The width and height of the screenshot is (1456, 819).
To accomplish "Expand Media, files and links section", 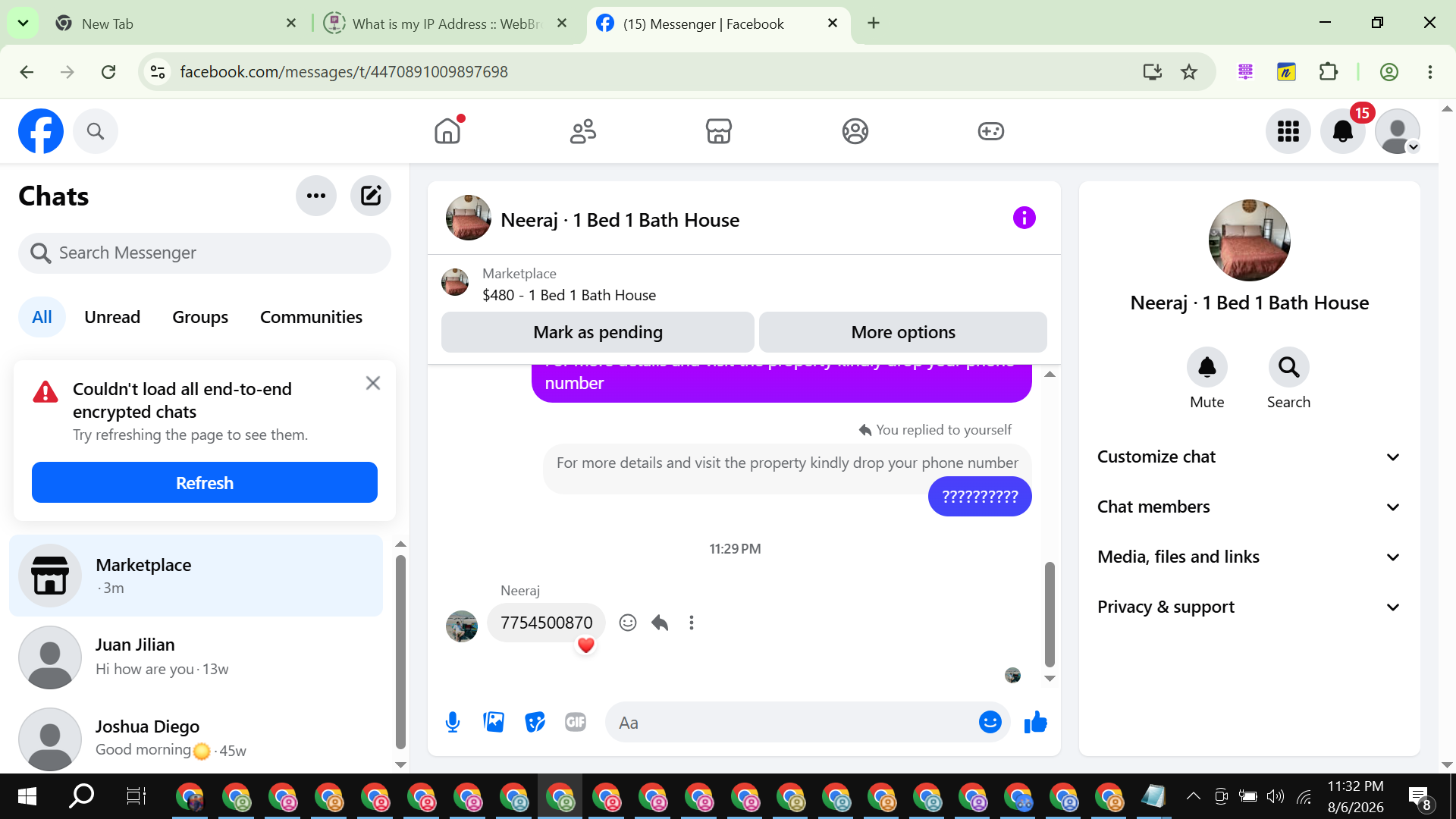I will [1249, 557].
